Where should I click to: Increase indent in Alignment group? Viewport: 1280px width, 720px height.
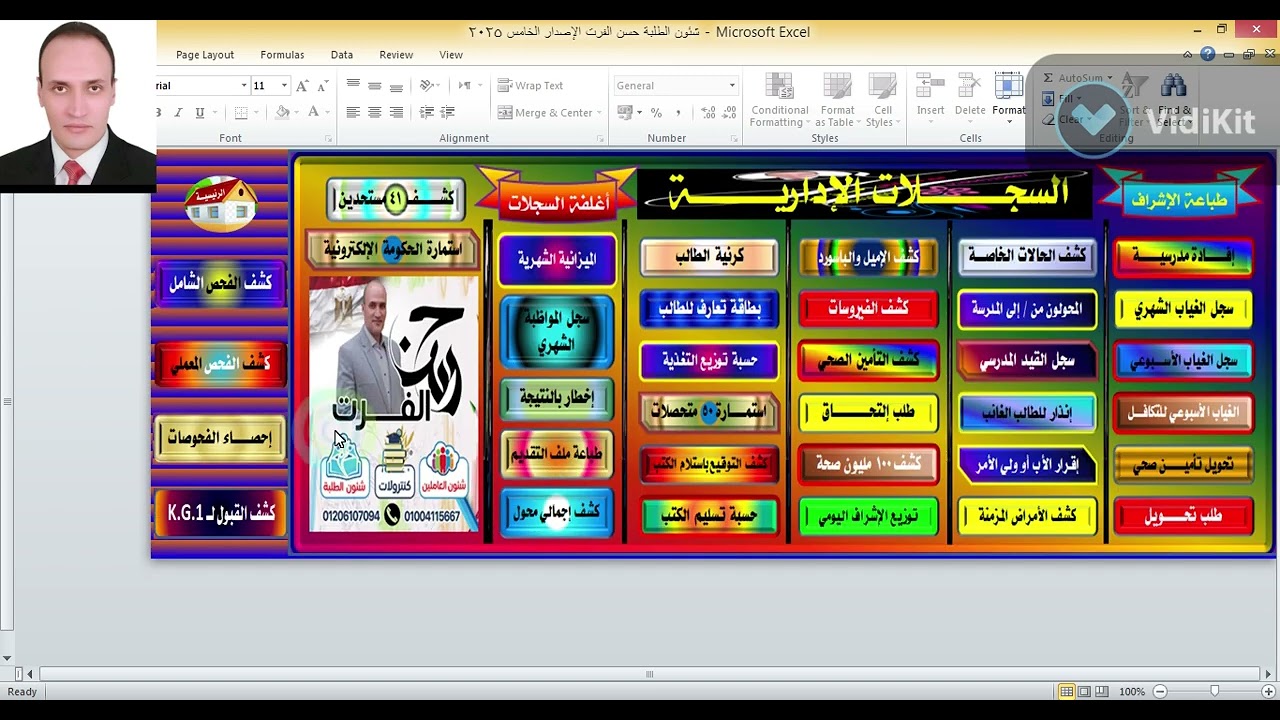(x=447, y=113)
